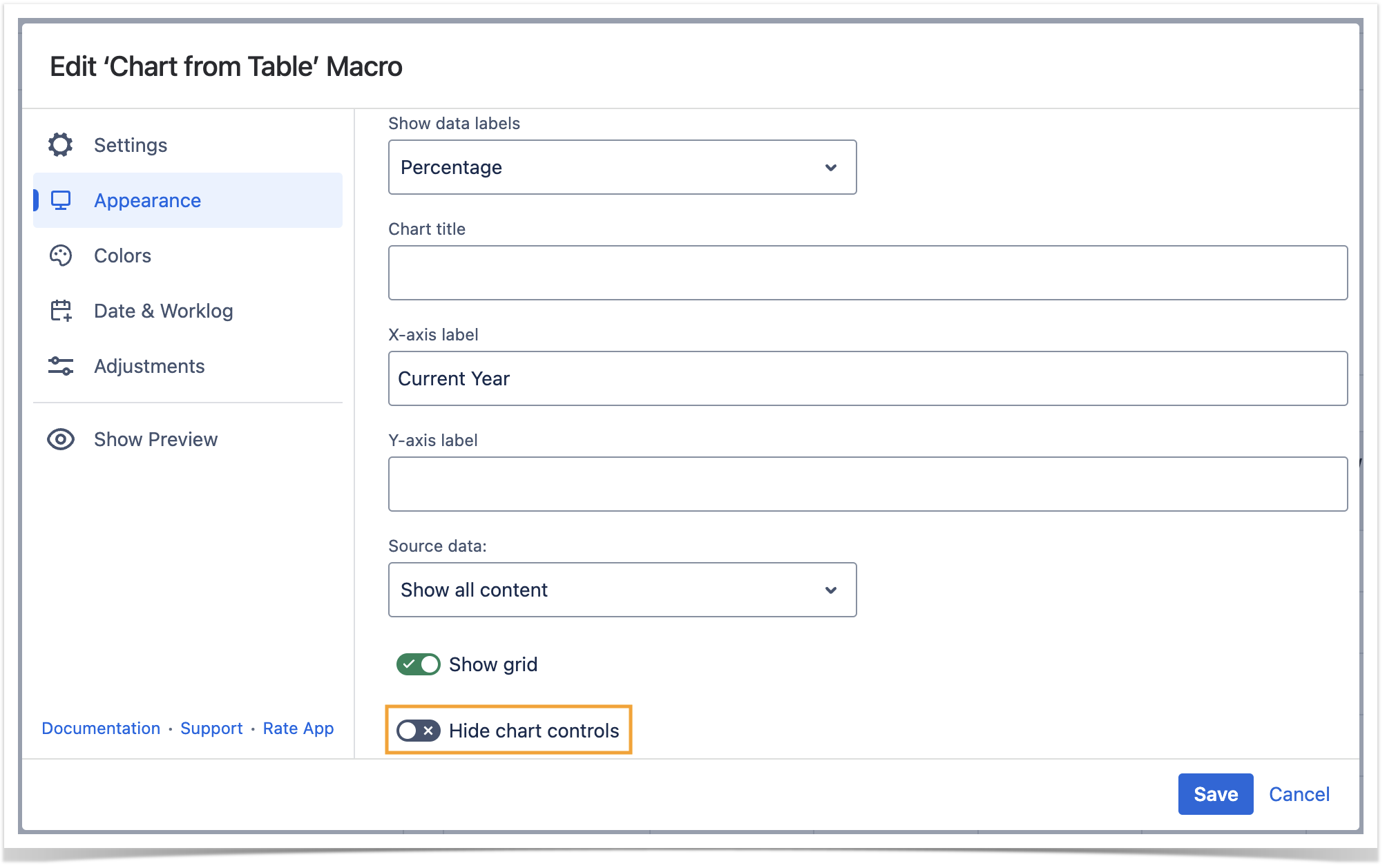The width and height of the screenshot is (1387, 868).
Task: Expand the Show all content dropdown
Action: 622,590
